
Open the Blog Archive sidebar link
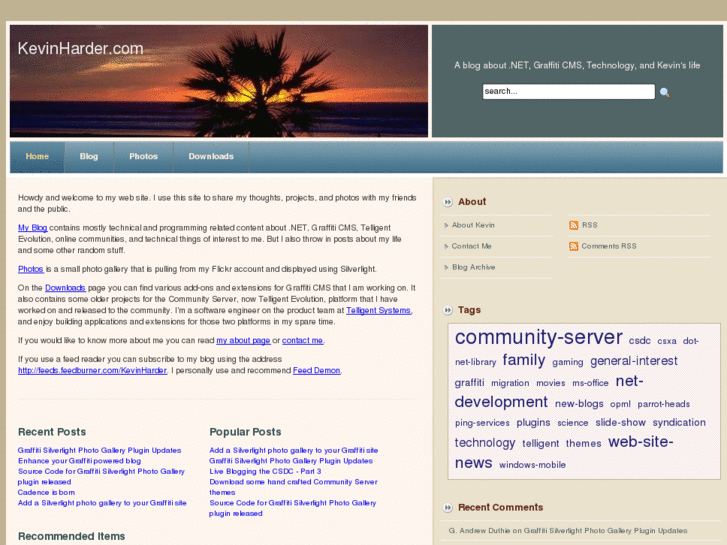(x=473, y=267)
